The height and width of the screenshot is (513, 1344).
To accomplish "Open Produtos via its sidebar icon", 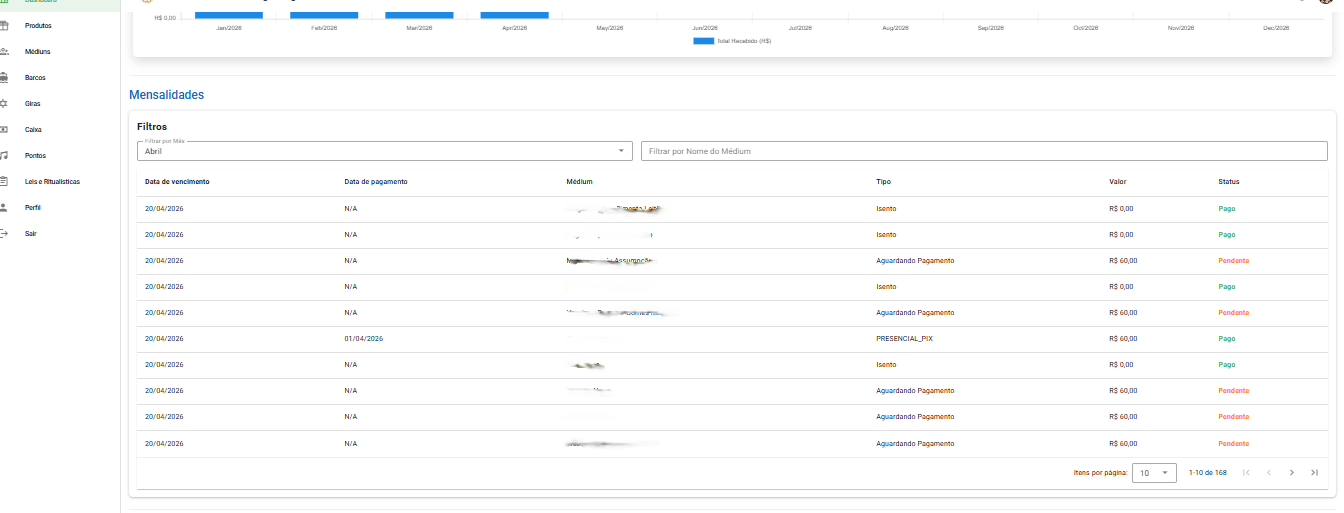I will (x=4, y=25).
